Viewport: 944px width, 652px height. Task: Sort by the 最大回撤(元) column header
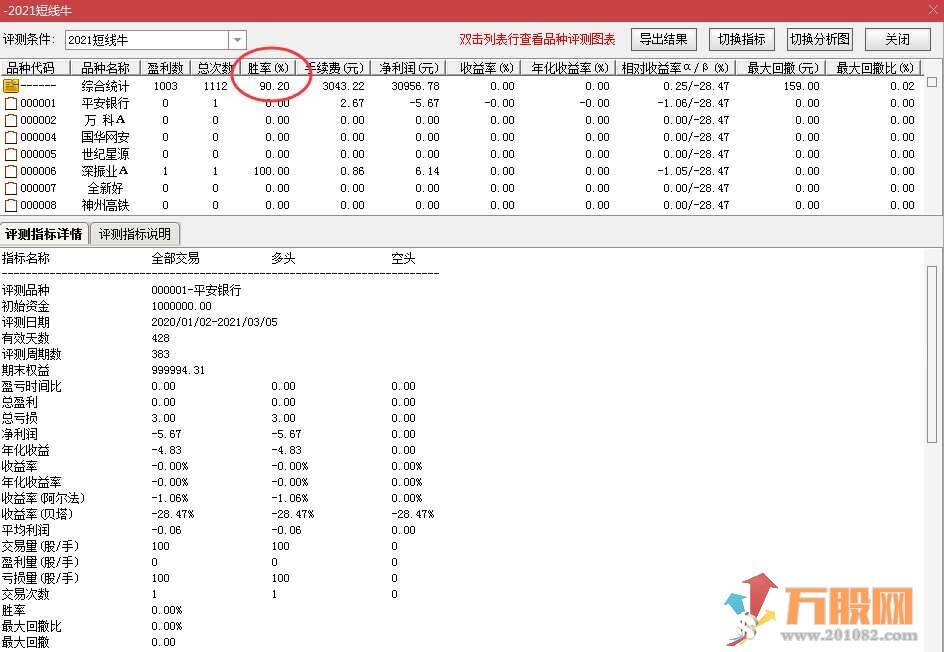pos(781,68)
